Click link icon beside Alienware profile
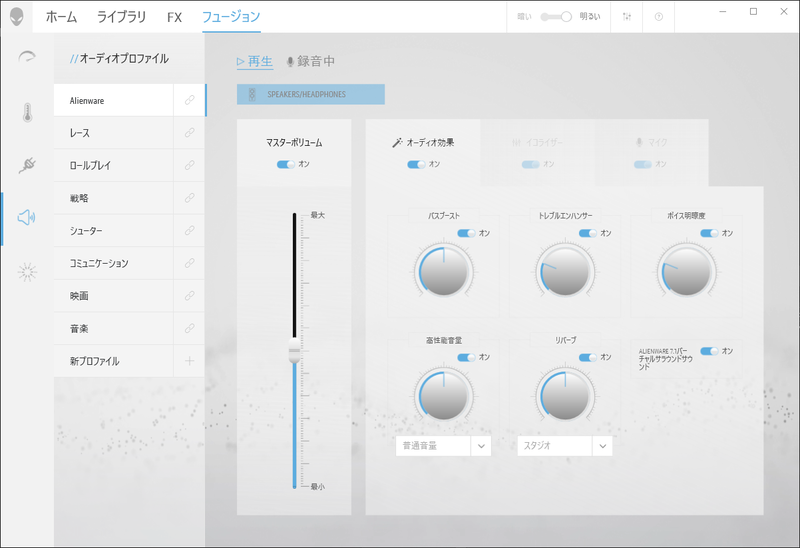 [x=189, y=100]
